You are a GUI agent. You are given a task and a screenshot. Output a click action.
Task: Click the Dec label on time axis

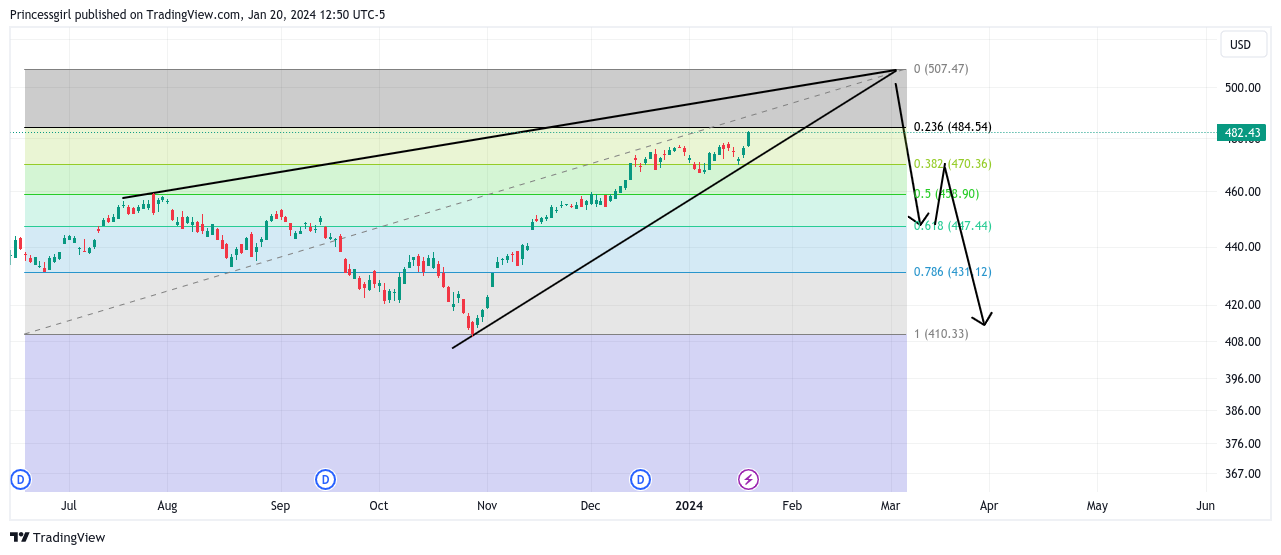tap(590, 506)
